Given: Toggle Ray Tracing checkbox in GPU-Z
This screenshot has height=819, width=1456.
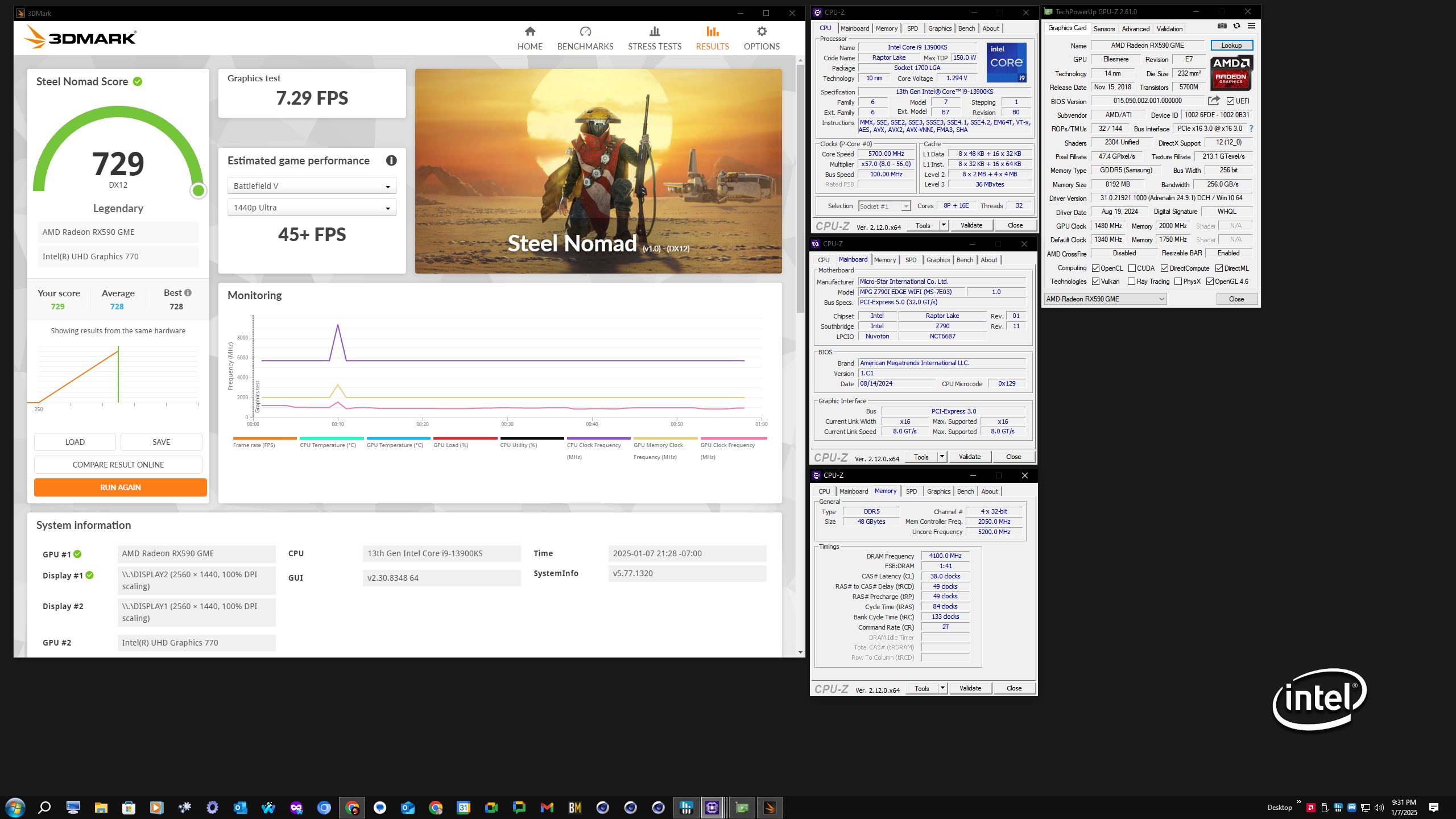Looking at the screenshot, I should pyautogui.click(x=1132, y=282).
